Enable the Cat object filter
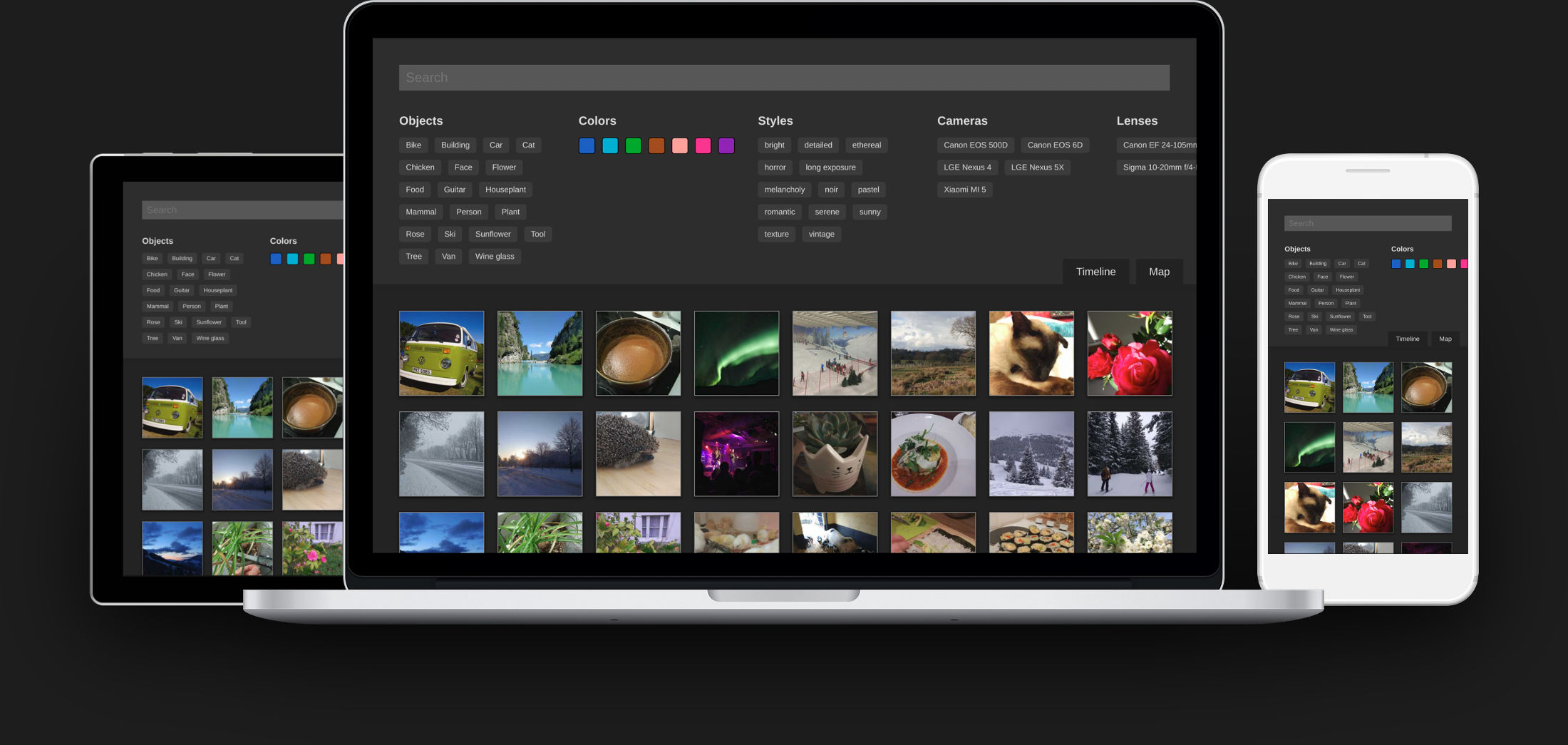1568x745 pixels. pyautogui.click(x=528, y=145)
